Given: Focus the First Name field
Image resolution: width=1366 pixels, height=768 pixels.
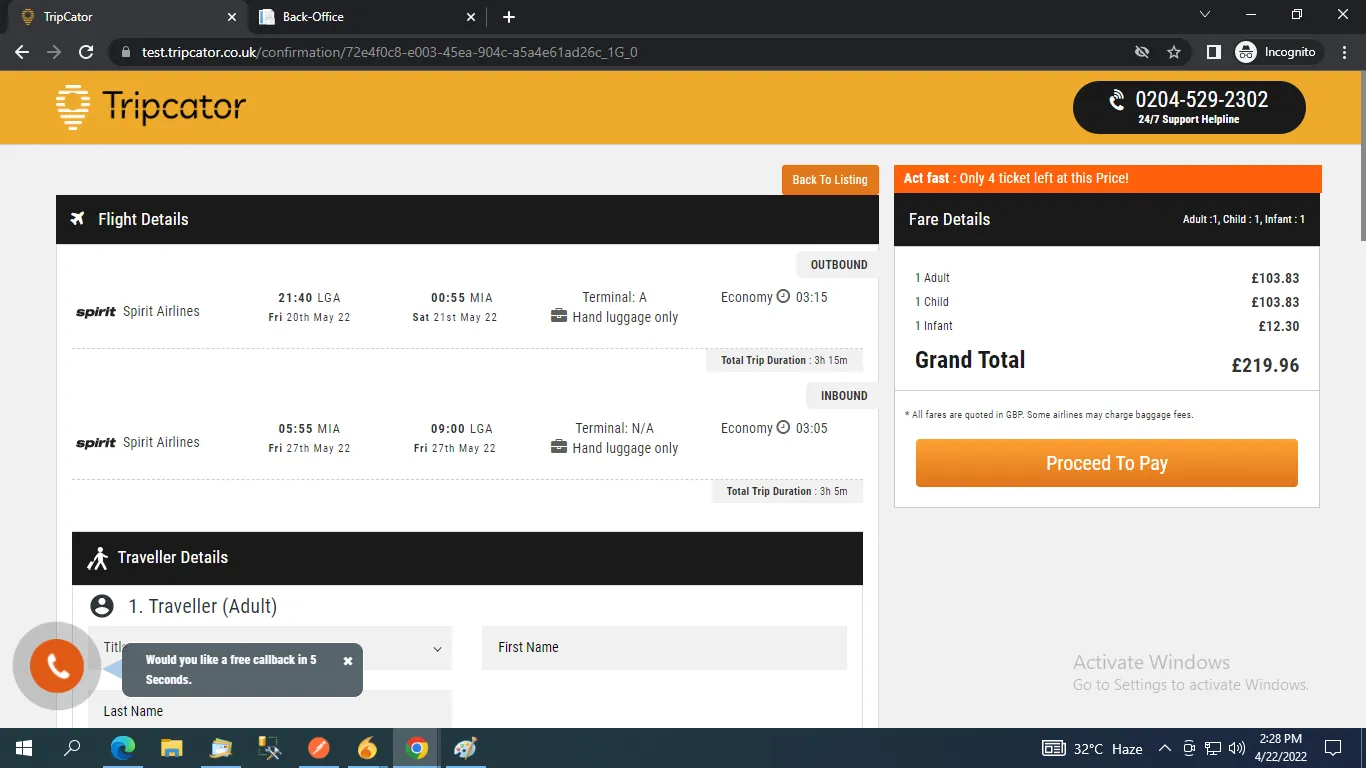Looking at the screenshot, I should (664, 648).
